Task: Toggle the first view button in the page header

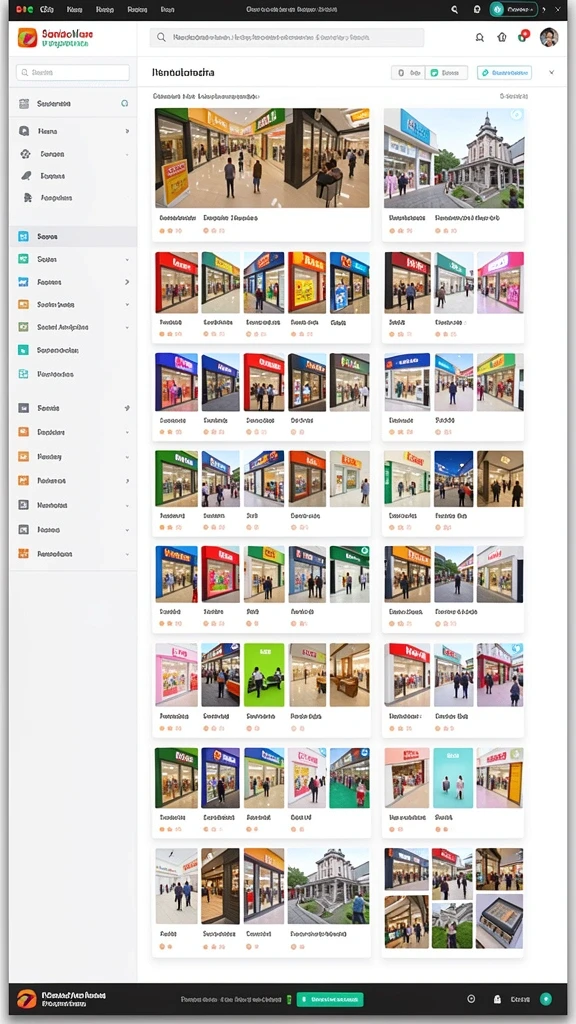Action: 409,72
